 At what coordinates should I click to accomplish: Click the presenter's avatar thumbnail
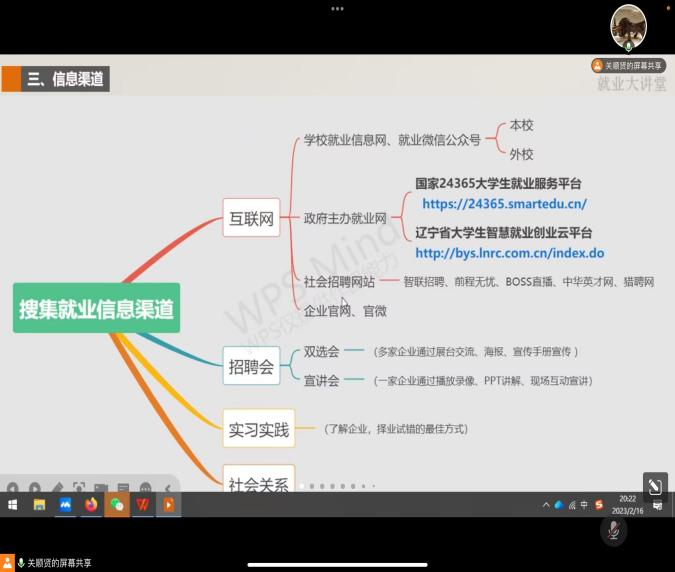click(x=628, y=27)
